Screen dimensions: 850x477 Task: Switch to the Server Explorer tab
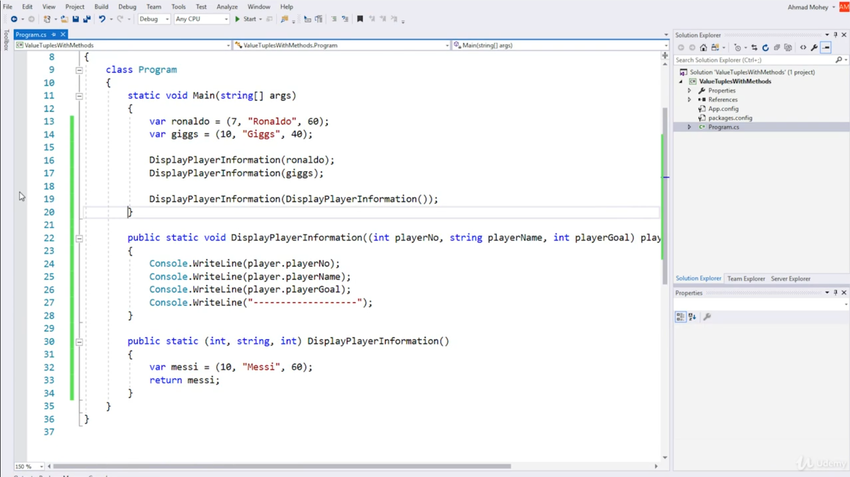[790, 279]
